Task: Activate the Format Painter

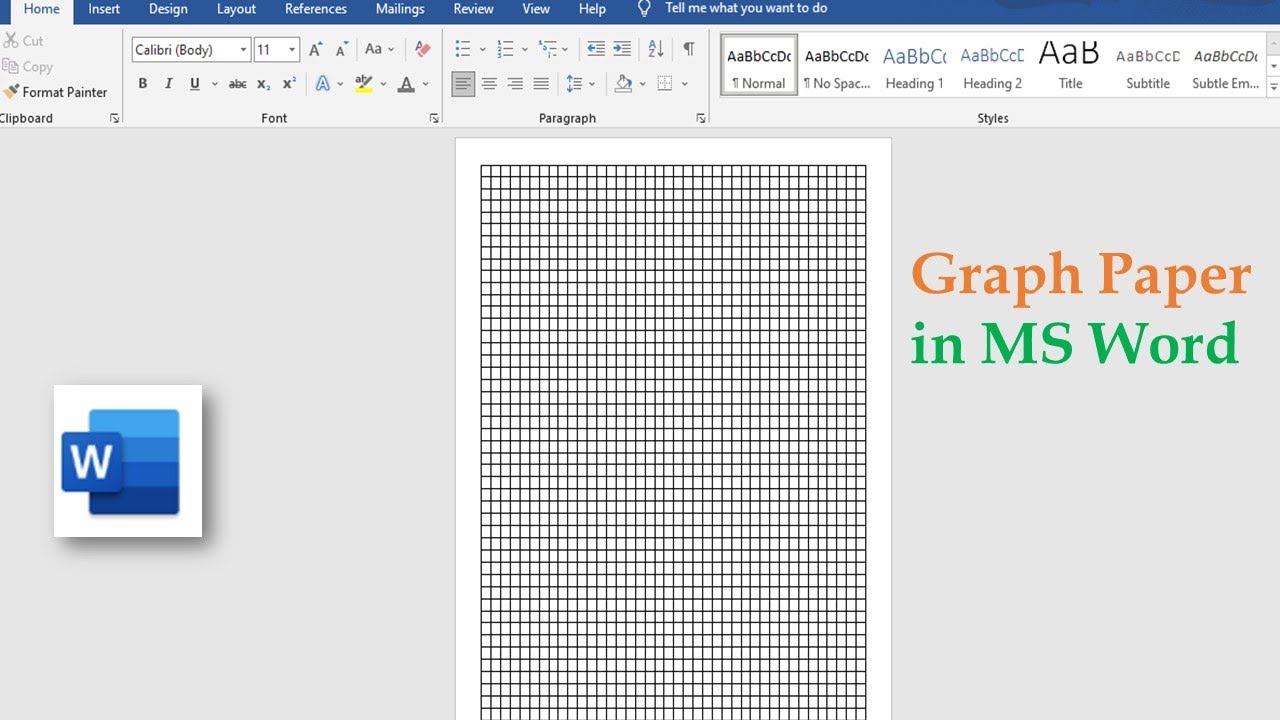Action: pos(55,92)
